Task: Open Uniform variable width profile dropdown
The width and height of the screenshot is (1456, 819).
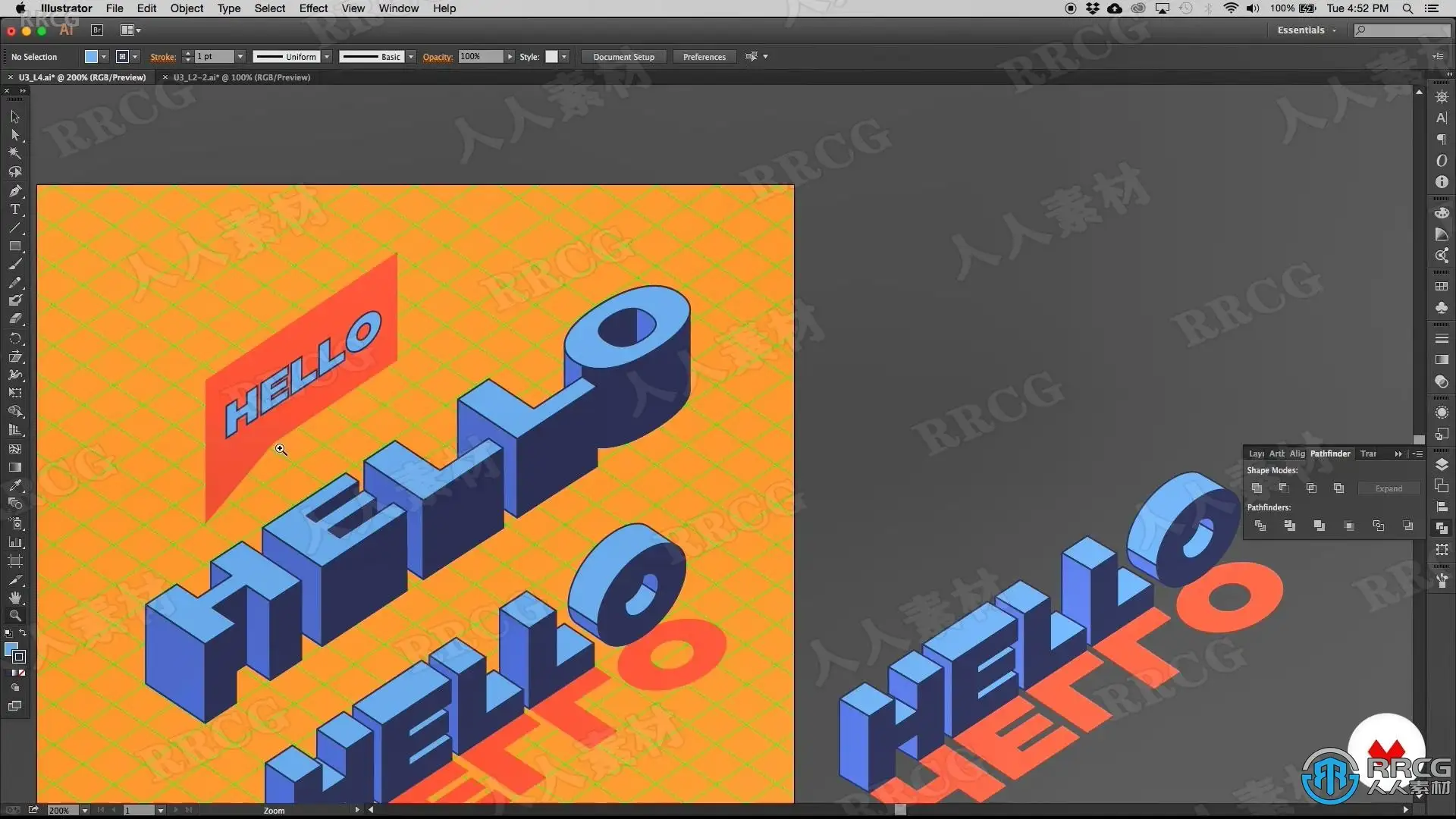Action: click(x=327, y=57)
